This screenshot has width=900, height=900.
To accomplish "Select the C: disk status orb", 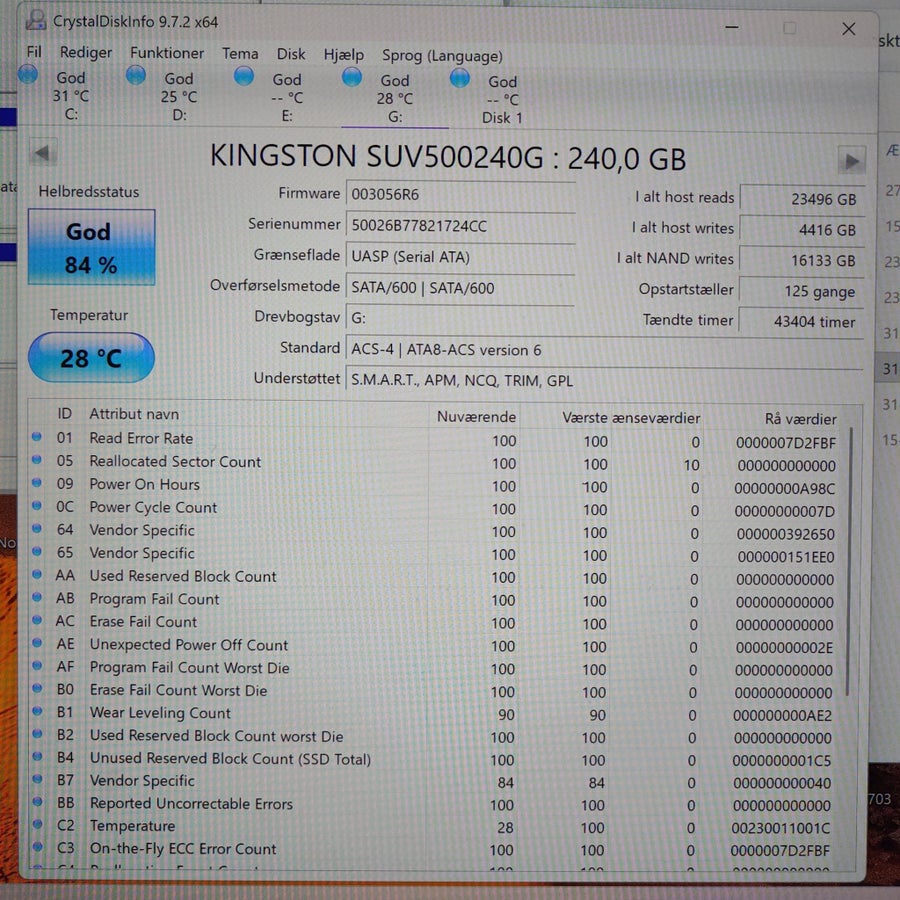I will pyautogui.click(x=28, y=74).
